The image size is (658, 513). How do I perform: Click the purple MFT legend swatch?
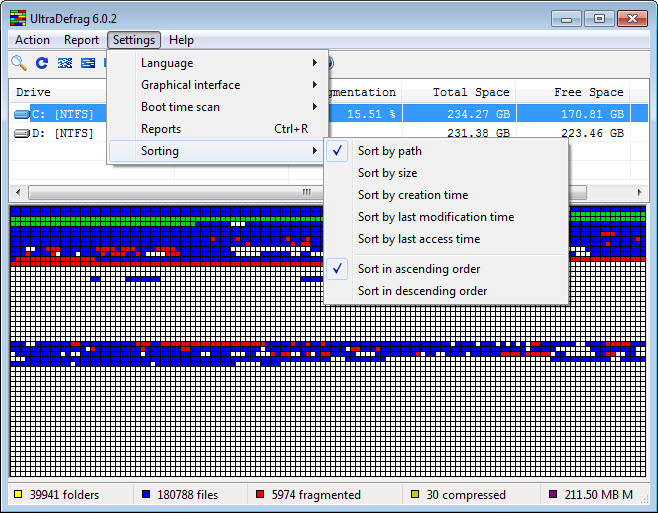tap(553, 494)
